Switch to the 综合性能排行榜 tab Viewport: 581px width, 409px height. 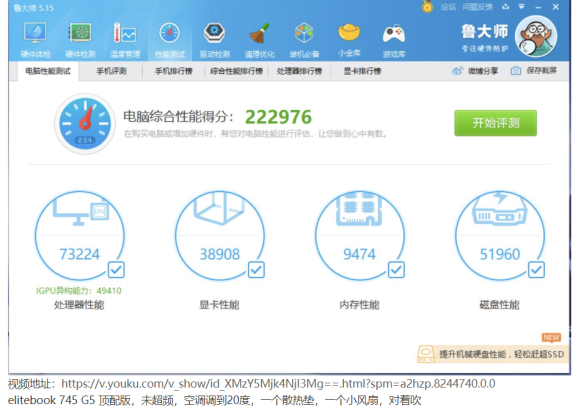pyautogui.click(x=236, y=71)
